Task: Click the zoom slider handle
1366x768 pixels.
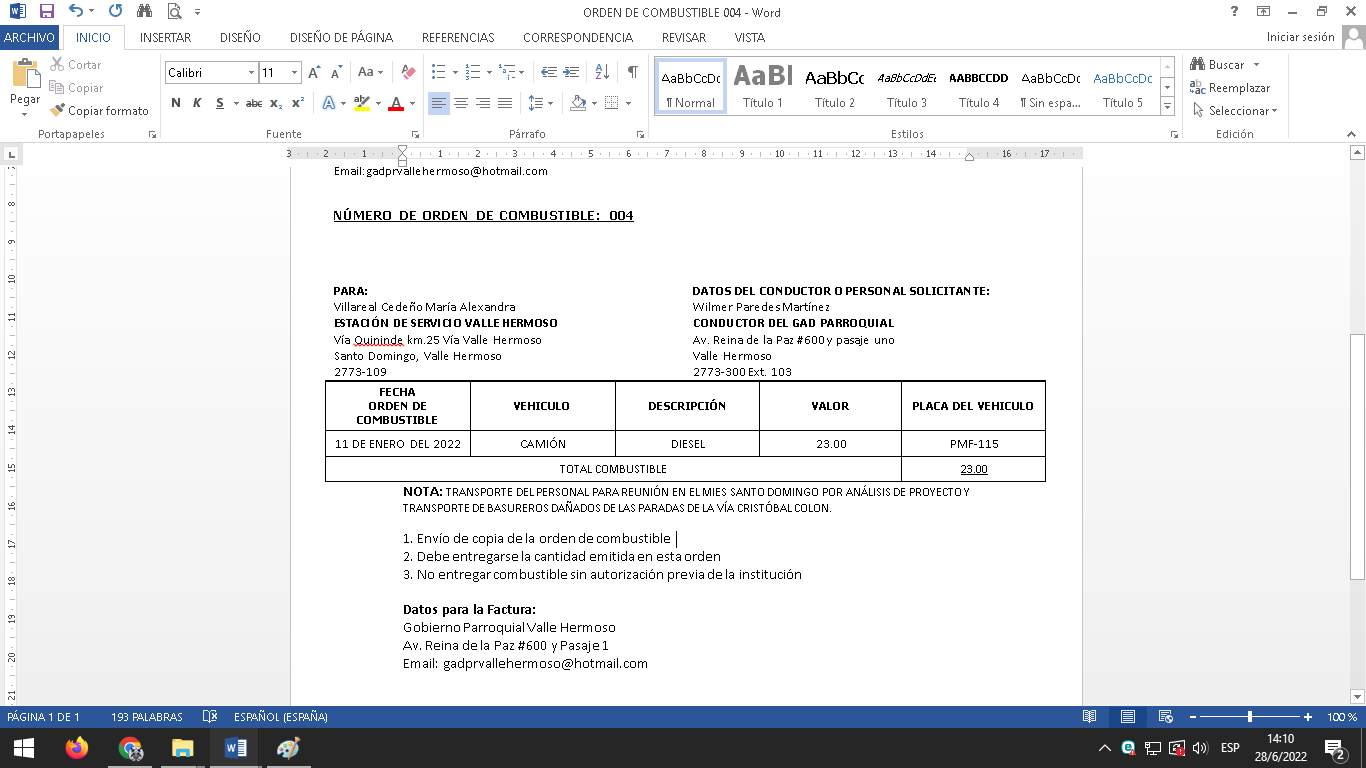Action: (1250, 717)
